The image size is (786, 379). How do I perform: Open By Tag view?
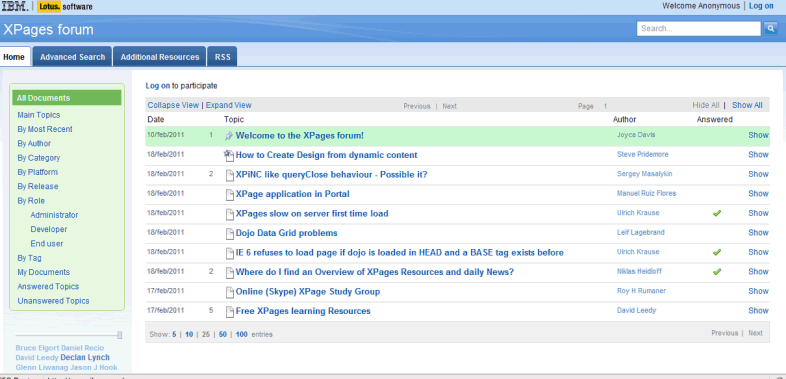[30, 258]
